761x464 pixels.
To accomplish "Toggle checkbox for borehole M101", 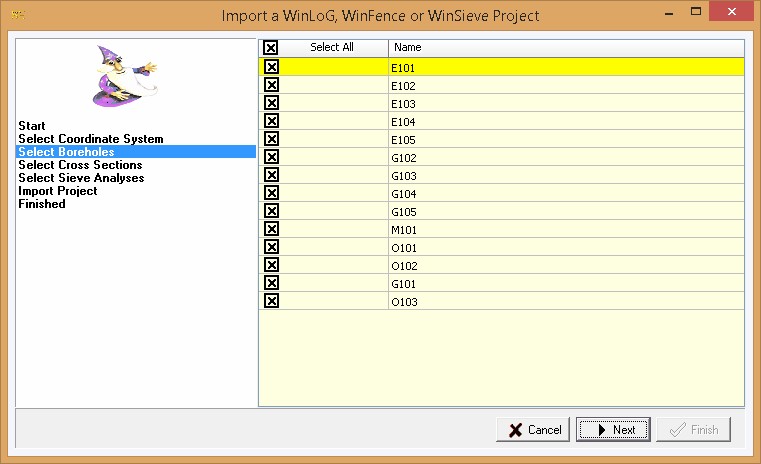I will [271, 229].
